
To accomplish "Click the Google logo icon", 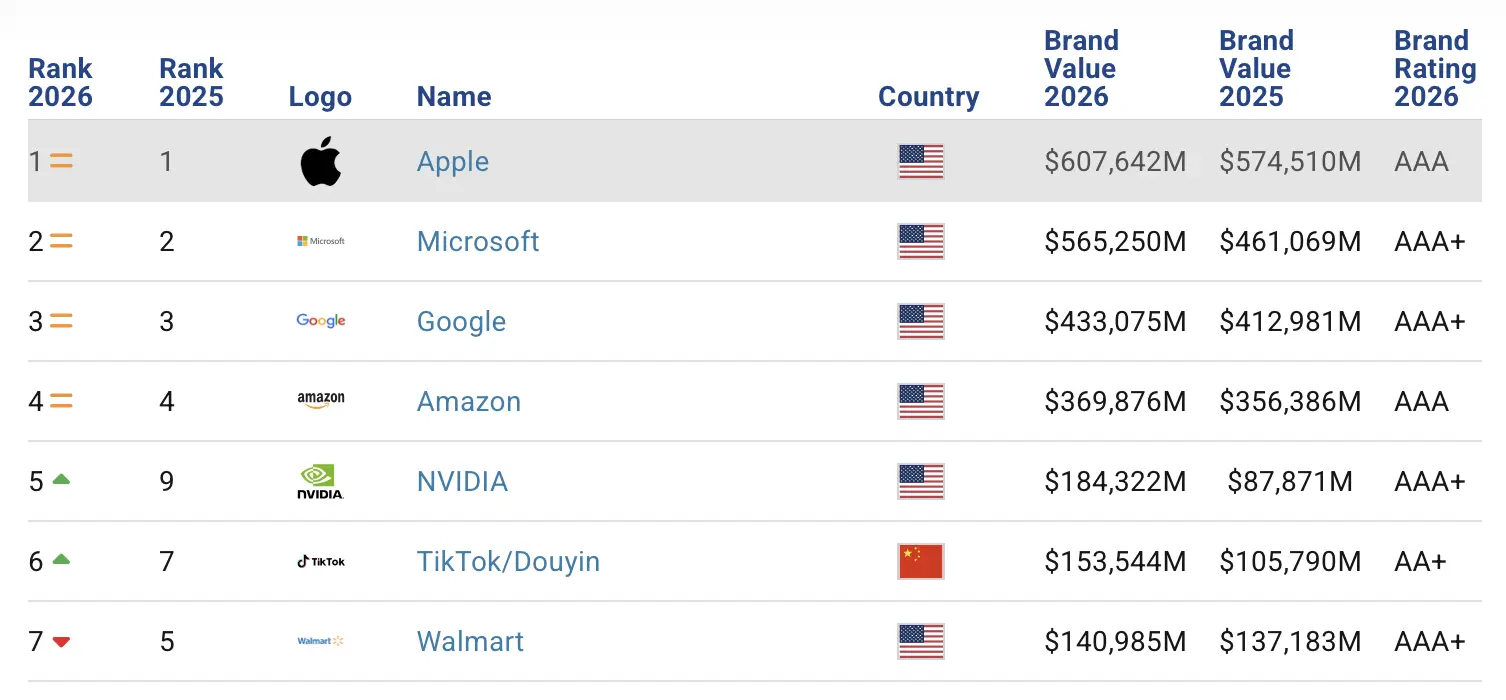I will (x=321, y=321).
